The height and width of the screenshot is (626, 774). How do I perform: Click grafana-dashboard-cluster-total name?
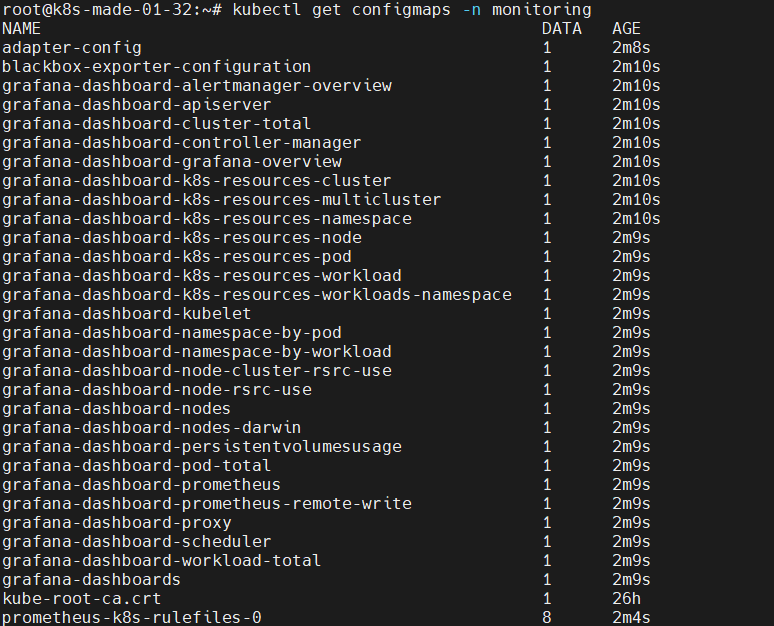click(156, 123)
